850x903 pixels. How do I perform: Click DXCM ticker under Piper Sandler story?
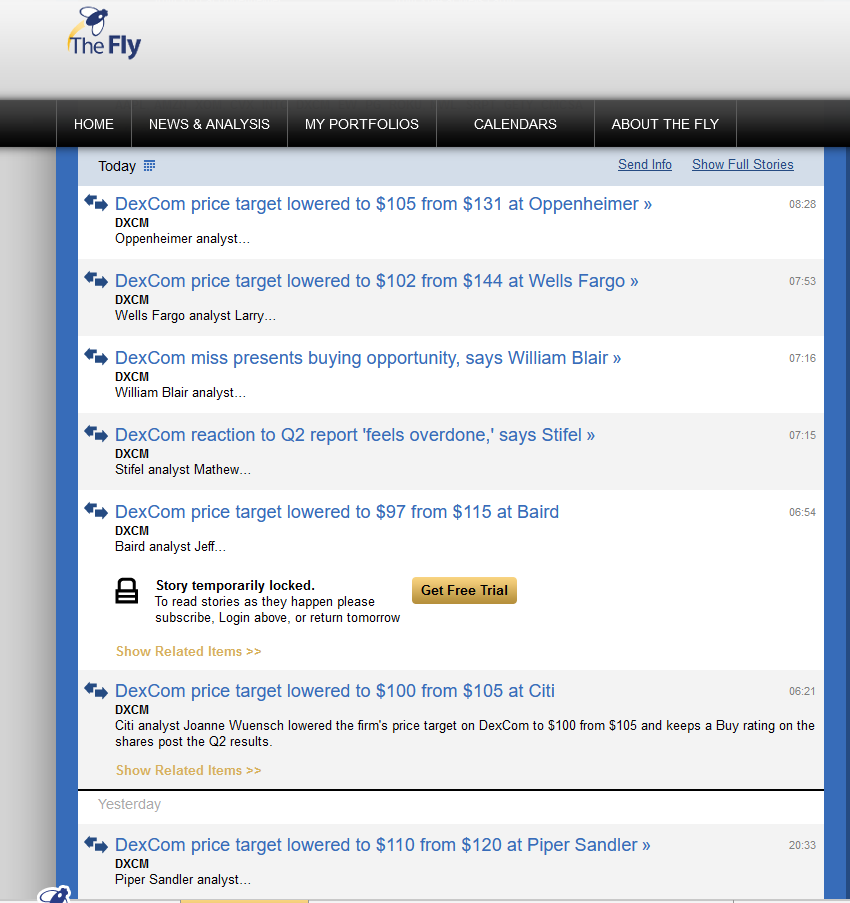[132, 864]
